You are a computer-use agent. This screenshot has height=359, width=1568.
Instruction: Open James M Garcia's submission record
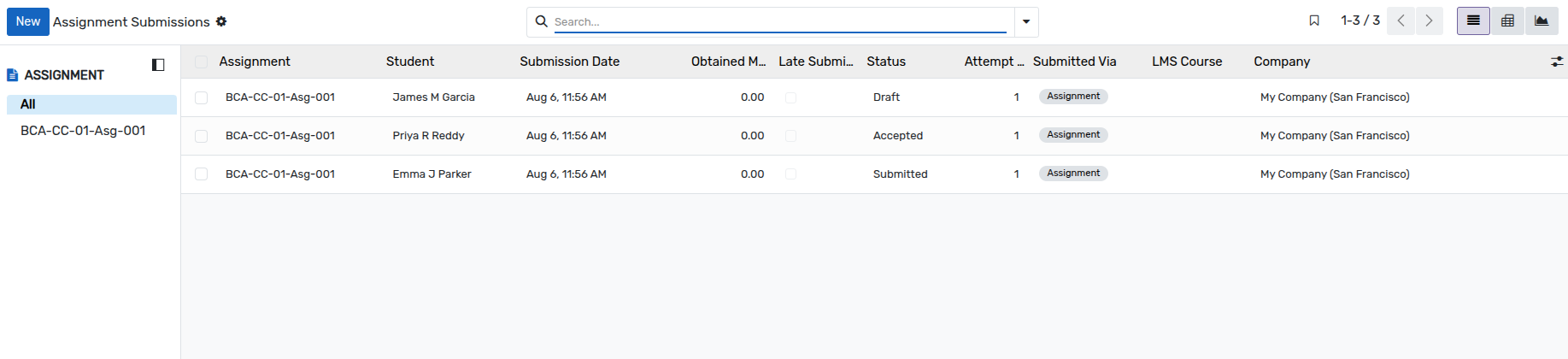433,97
